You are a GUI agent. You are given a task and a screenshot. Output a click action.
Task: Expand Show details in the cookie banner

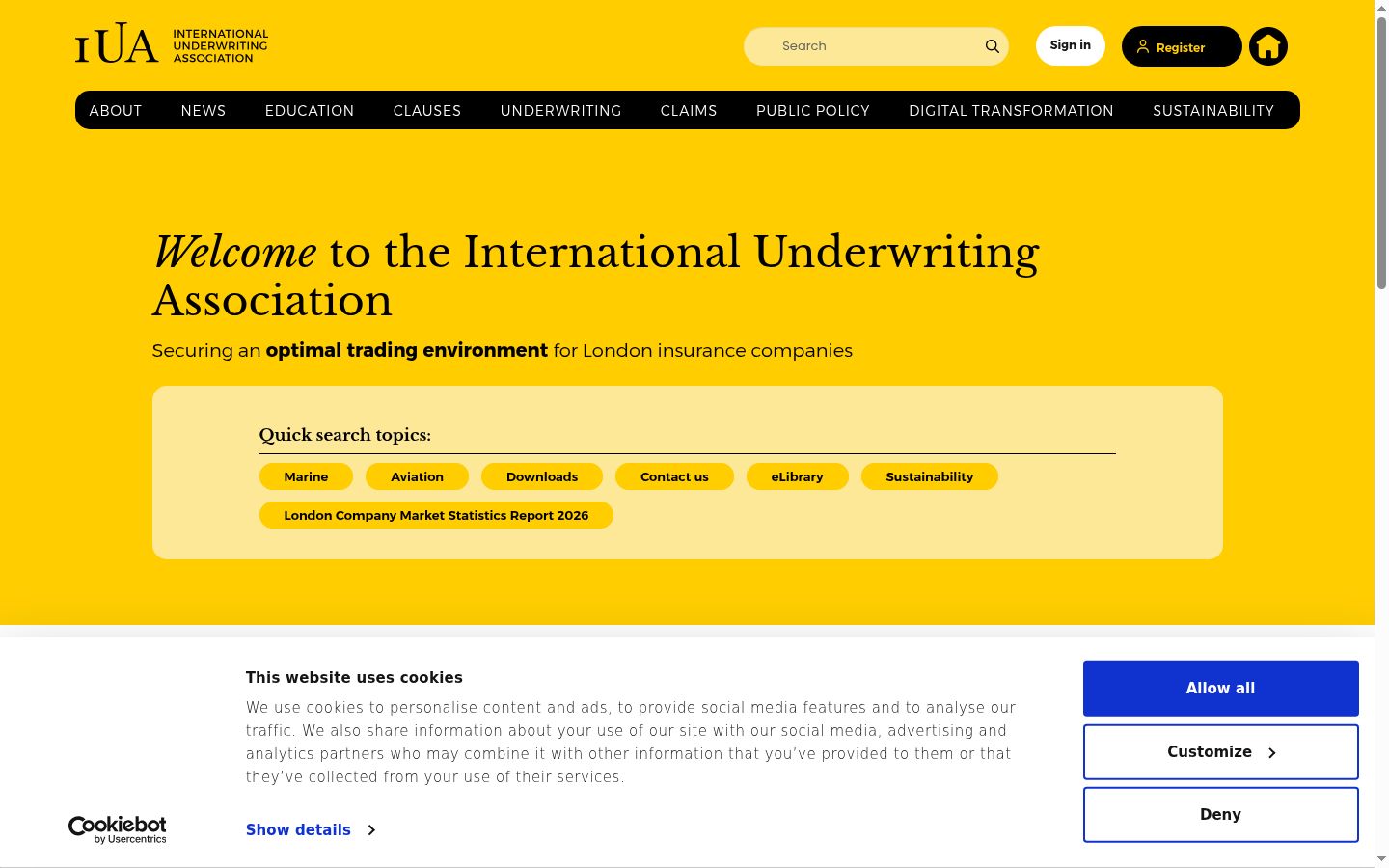tap(311, 829)
